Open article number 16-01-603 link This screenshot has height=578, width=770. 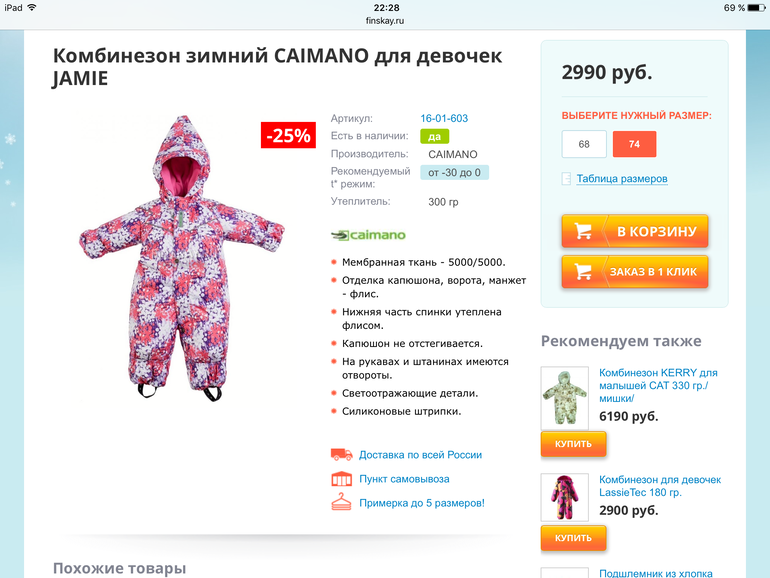(444, 118)
